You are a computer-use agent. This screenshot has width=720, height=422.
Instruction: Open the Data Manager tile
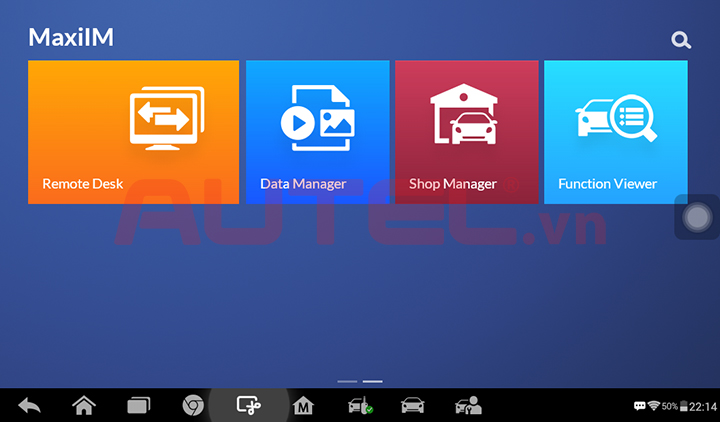[317, 132]
